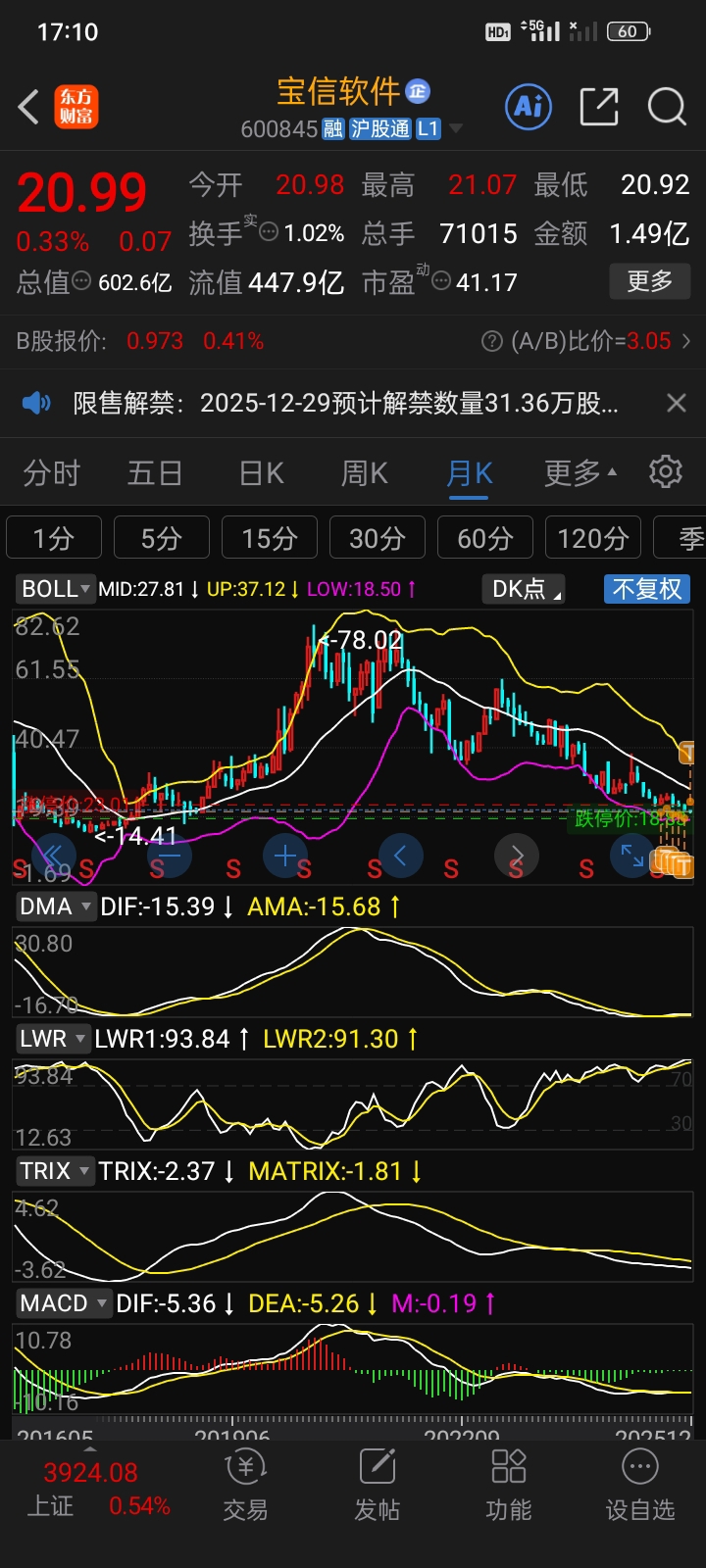Open the BOLL indicator dropdown
This screenshot has width=706, height=1568.
[55, 589]
